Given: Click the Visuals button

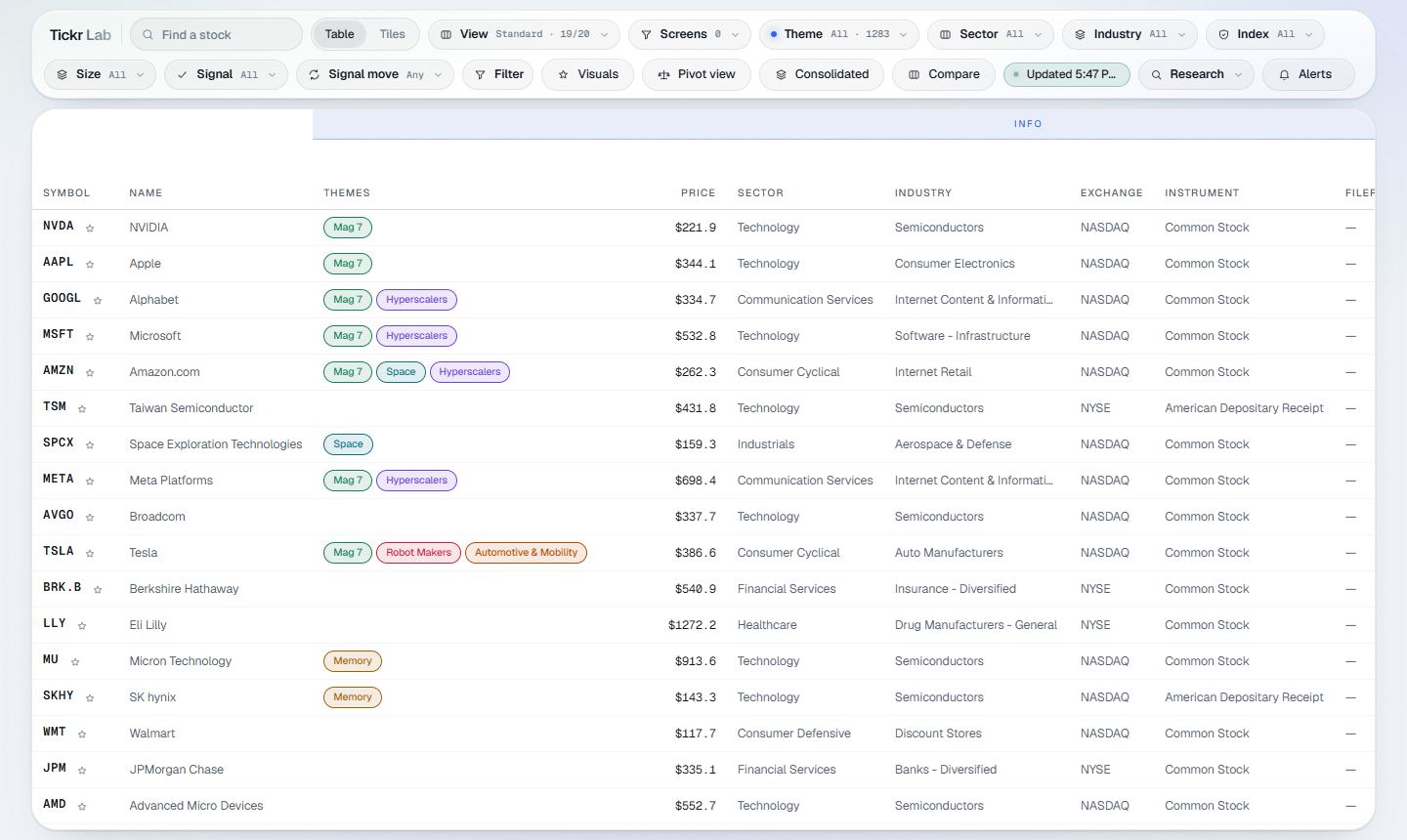Looking at the screenshot, I should click(x=587, y=74).
